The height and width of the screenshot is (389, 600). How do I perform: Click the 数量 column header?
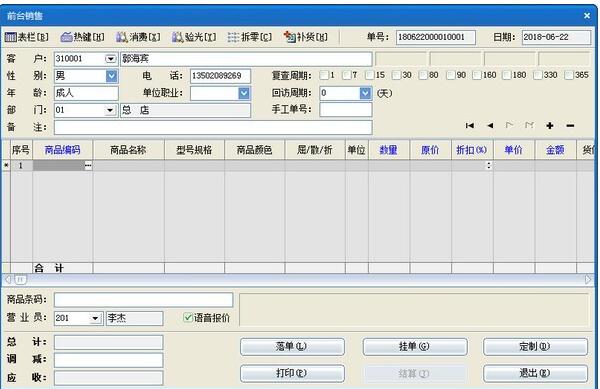388,150
